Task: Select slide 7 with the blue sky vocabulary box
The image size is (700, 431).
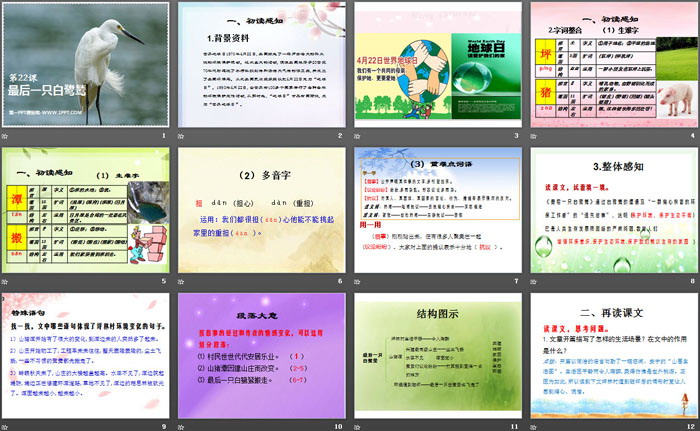Action: coord(438,210)
